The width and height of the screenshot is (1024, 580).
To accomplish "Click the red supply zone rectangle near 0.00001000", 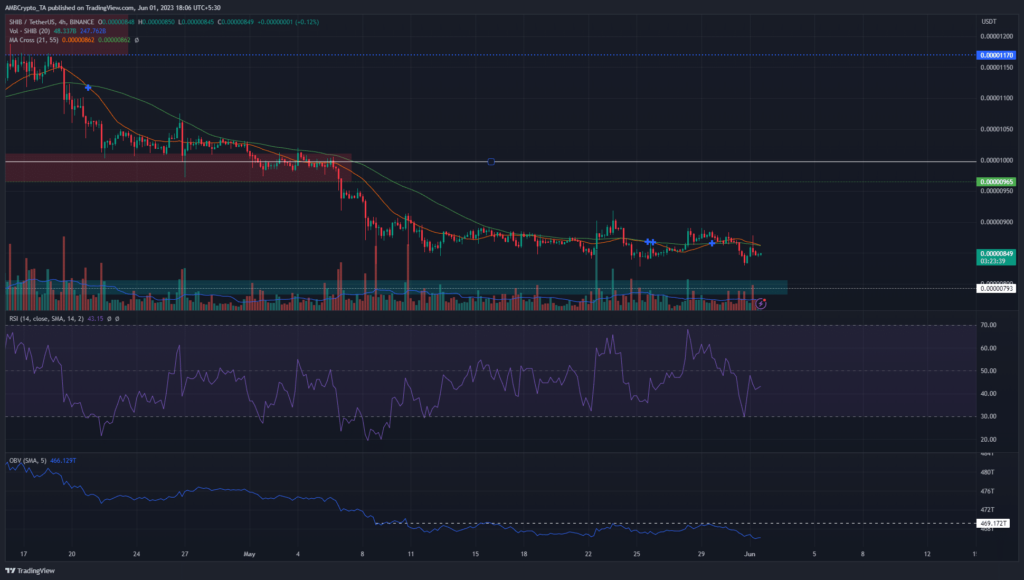I will pos(178,168).
